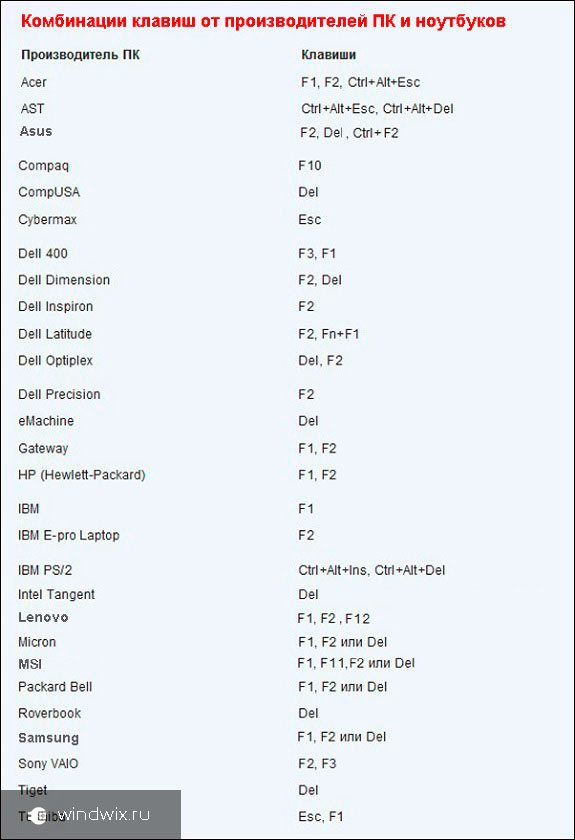Click the Samsung manufacturer name
Screen dimensions: 575x840
pyautogui.click(x=49, y=738)
